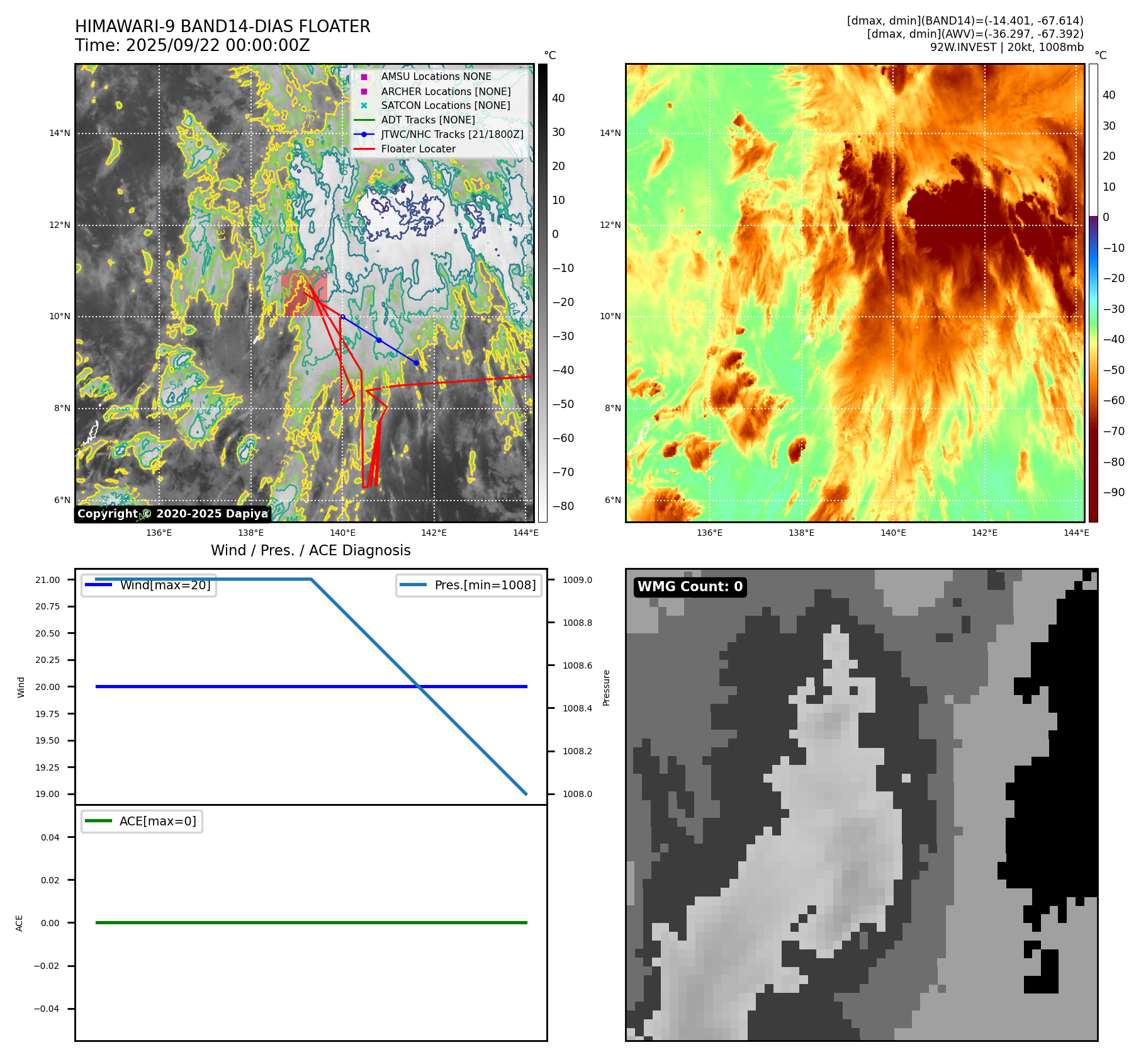Screen dimensions: 1141x1064
Task: Click the green ACE line at 0.00
Action: (311, 923)
